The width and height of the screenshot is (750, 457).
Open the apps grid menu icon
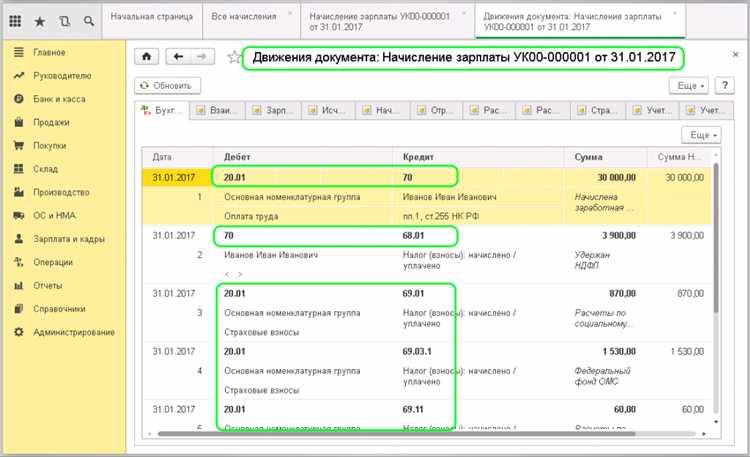[x=18, y=20]
